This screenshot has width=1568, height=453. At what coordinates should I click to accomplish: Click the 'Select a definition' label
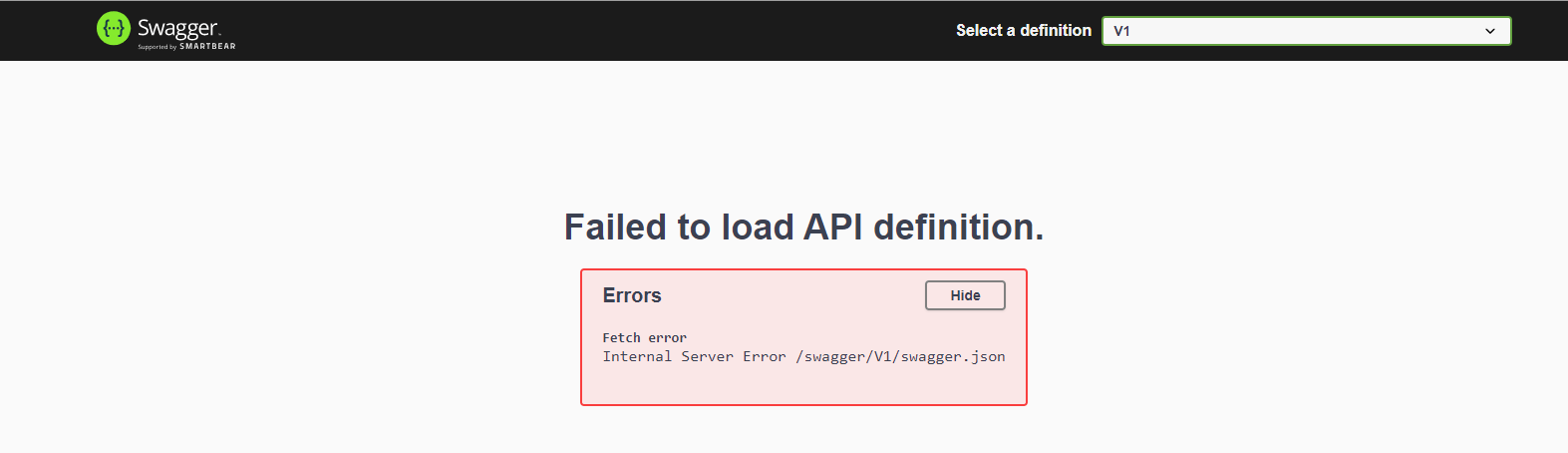click(1023, 31)
